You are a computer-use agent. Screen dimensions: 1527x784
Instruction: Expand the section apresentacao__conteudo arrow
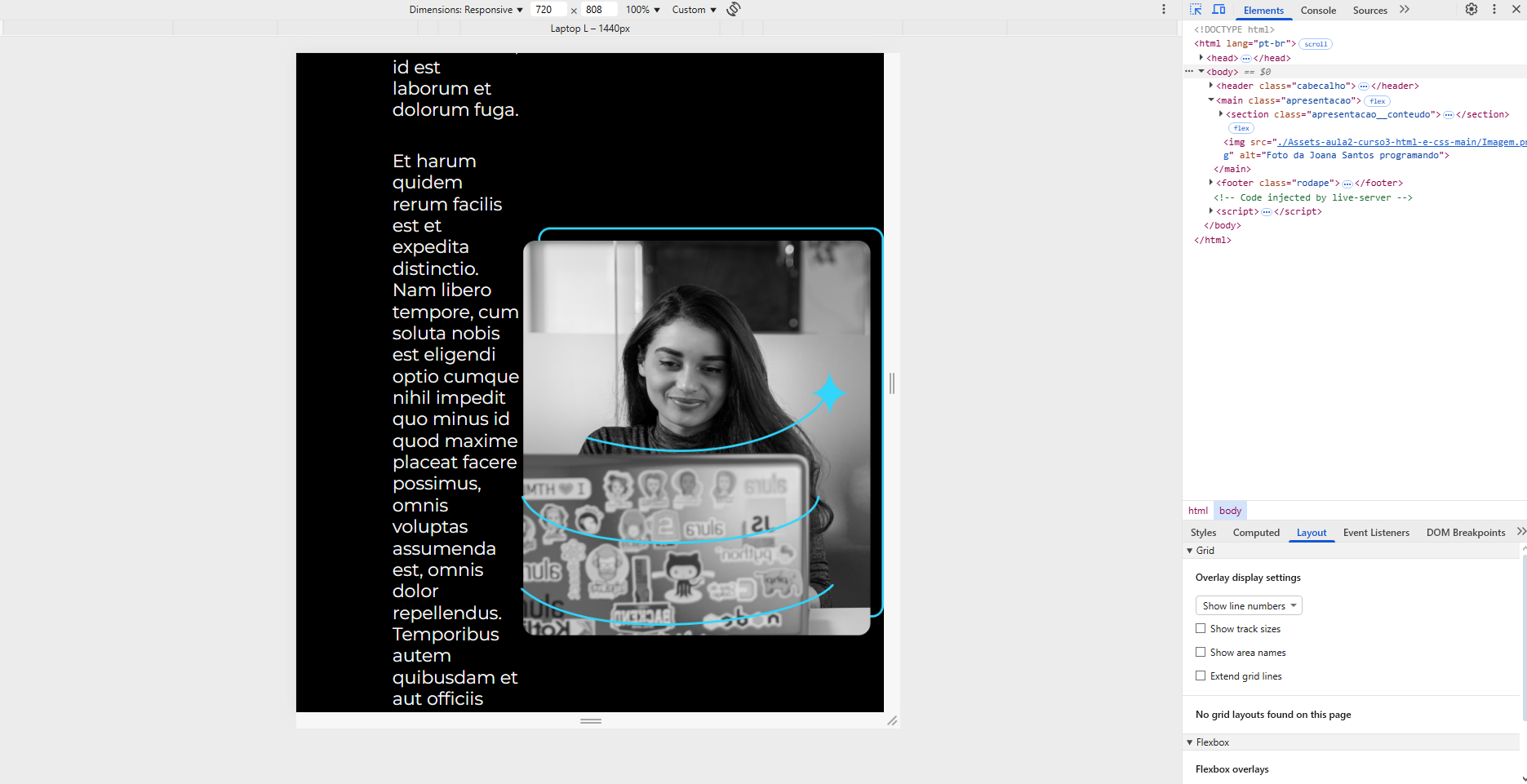coord(1221,114)
